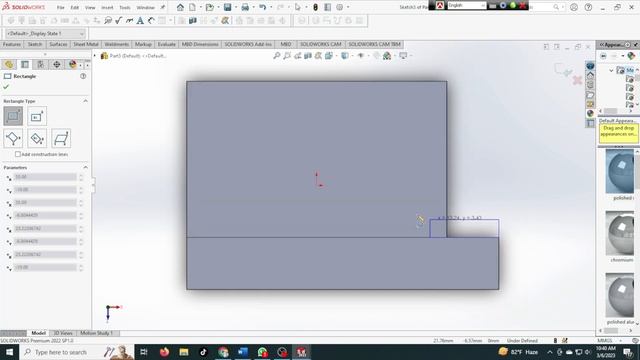
Task: Switch to the Features tab
Action: pyautogui.click(x=12, y=44)
